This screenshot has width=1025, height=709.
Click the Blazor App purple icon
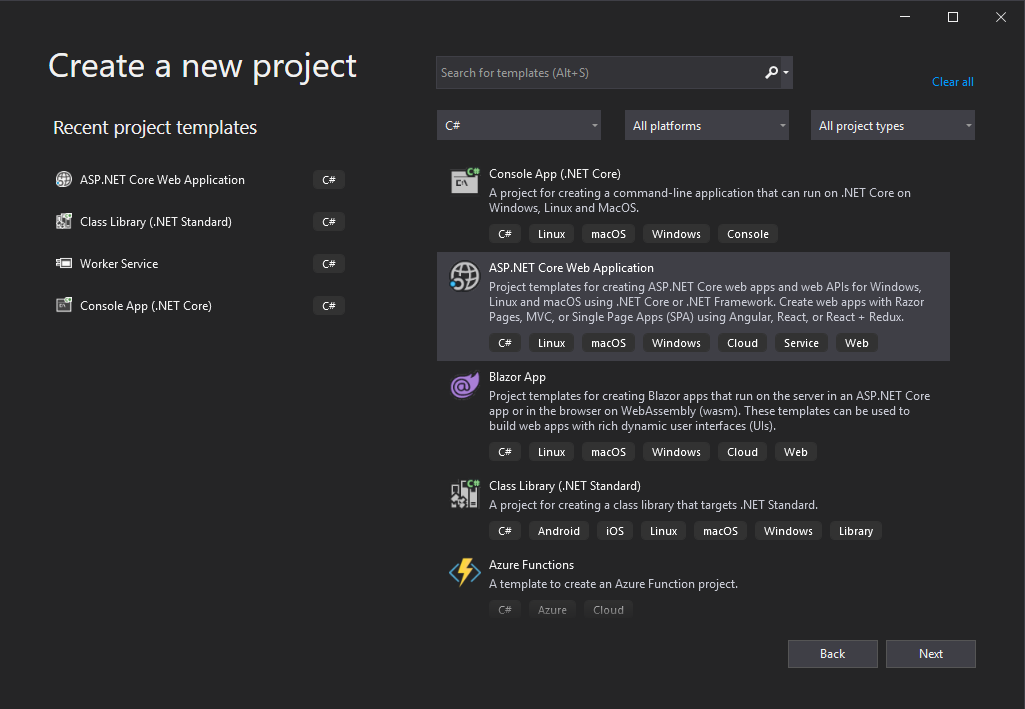(x=464, y=385)
